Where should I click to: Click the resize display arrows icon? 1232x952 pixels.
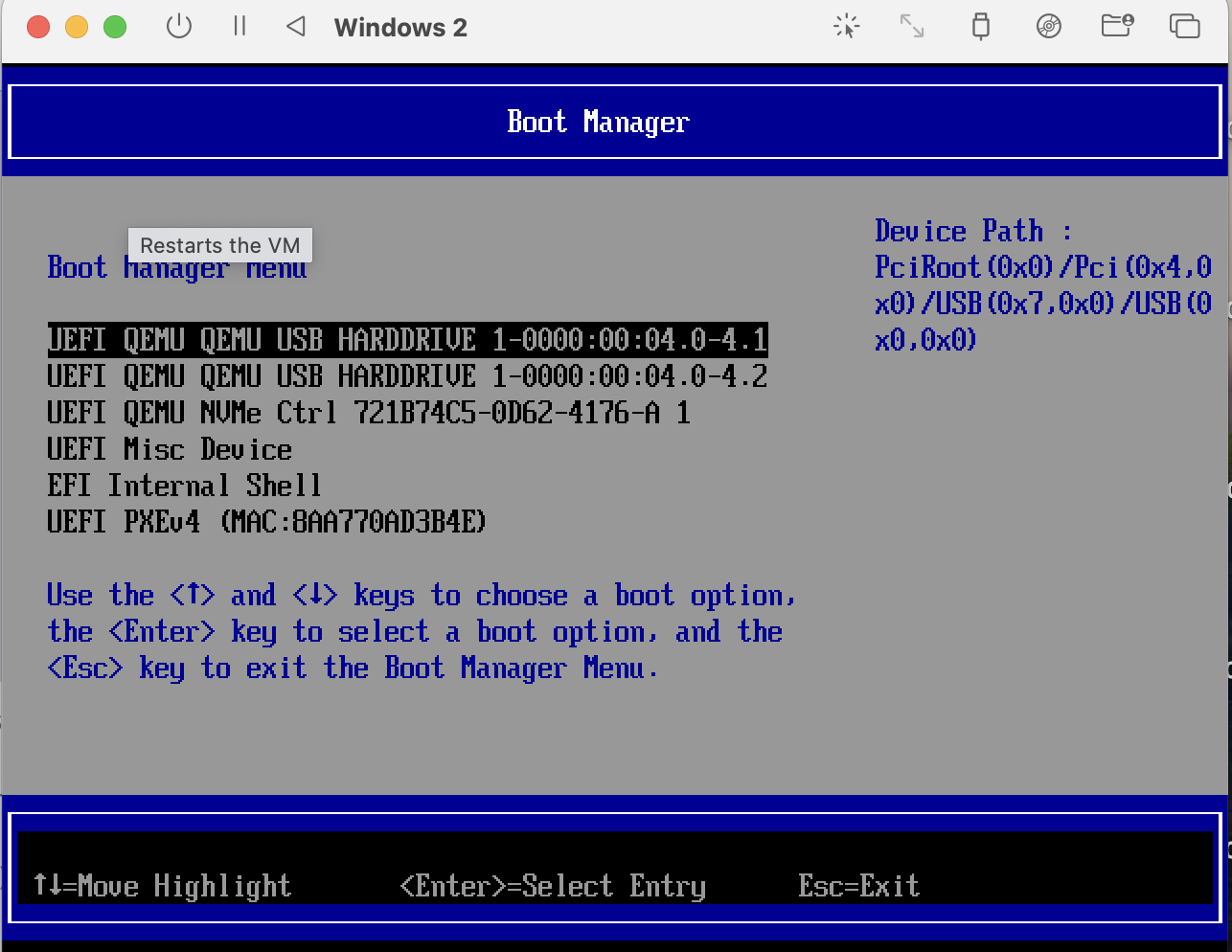coord(912,27)
